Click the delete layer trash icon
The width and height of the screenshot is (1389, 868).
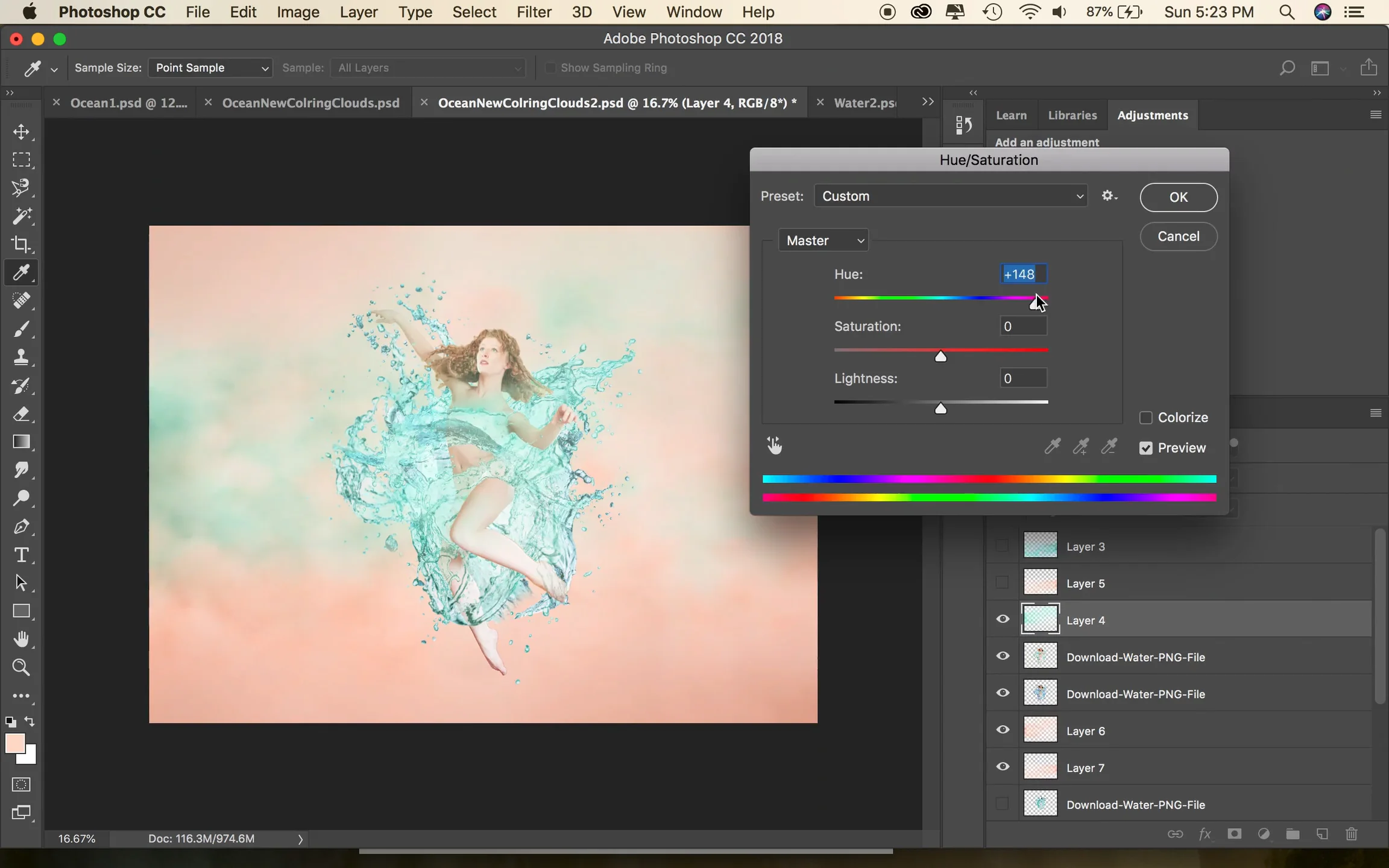1352,834
